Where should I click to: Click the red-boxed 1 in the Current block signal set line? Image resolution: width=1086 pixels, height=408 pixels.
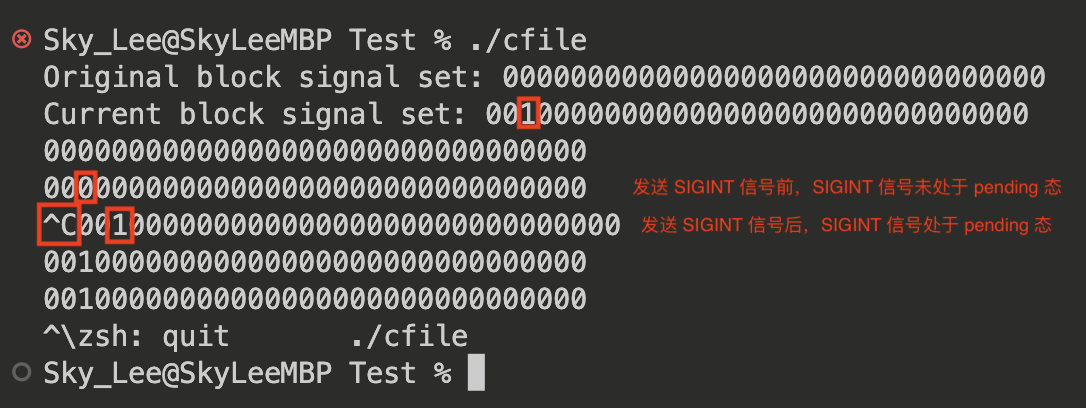point(529,114)
